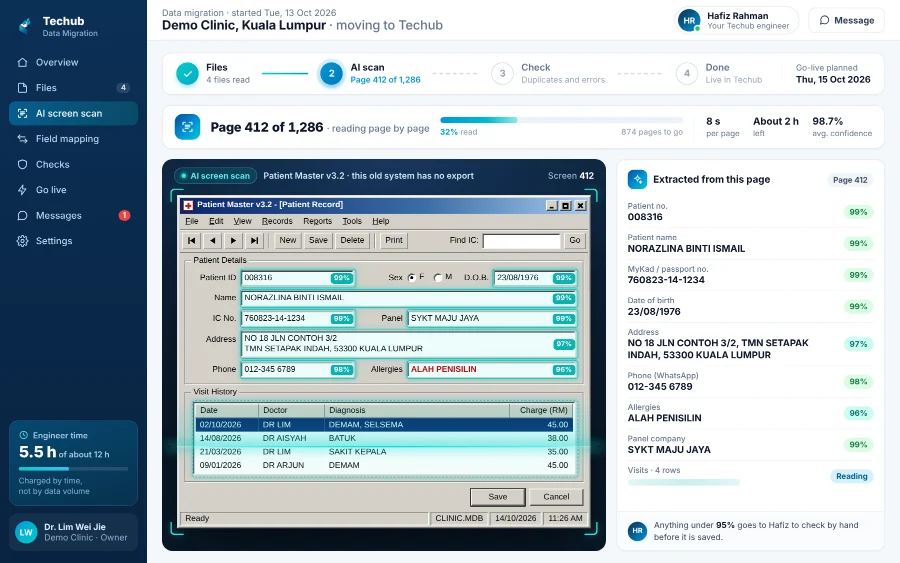
Task: Open Help menu in Patient Master
Action: point(381,221)
